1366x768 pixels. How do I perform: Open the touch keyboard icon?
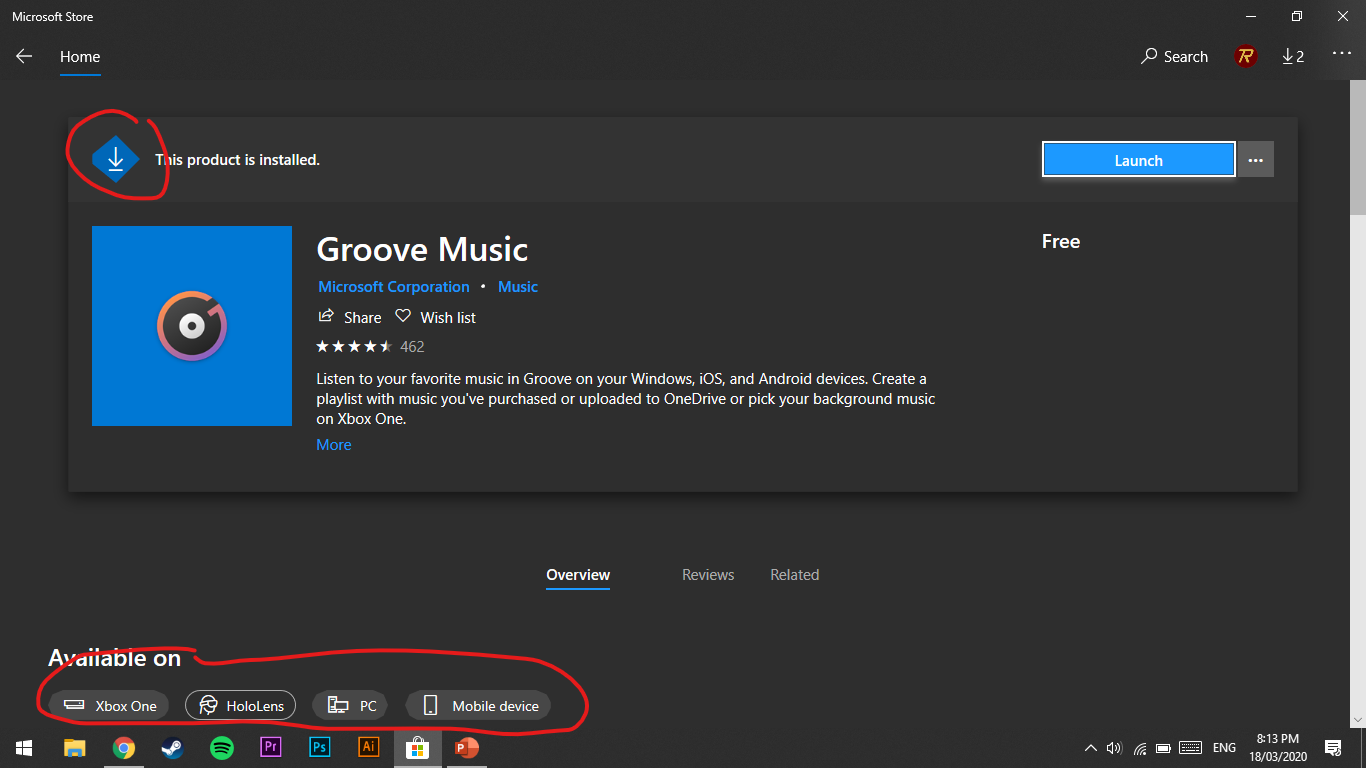click(1190, 748)
